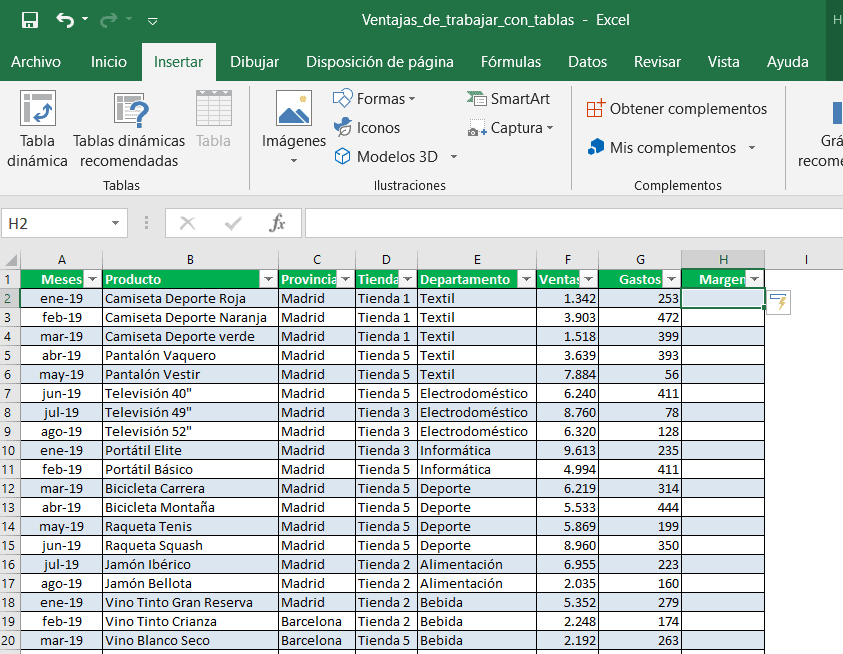Expand the Name Box dropdown
843x654 pixels.
pos(115,223)
